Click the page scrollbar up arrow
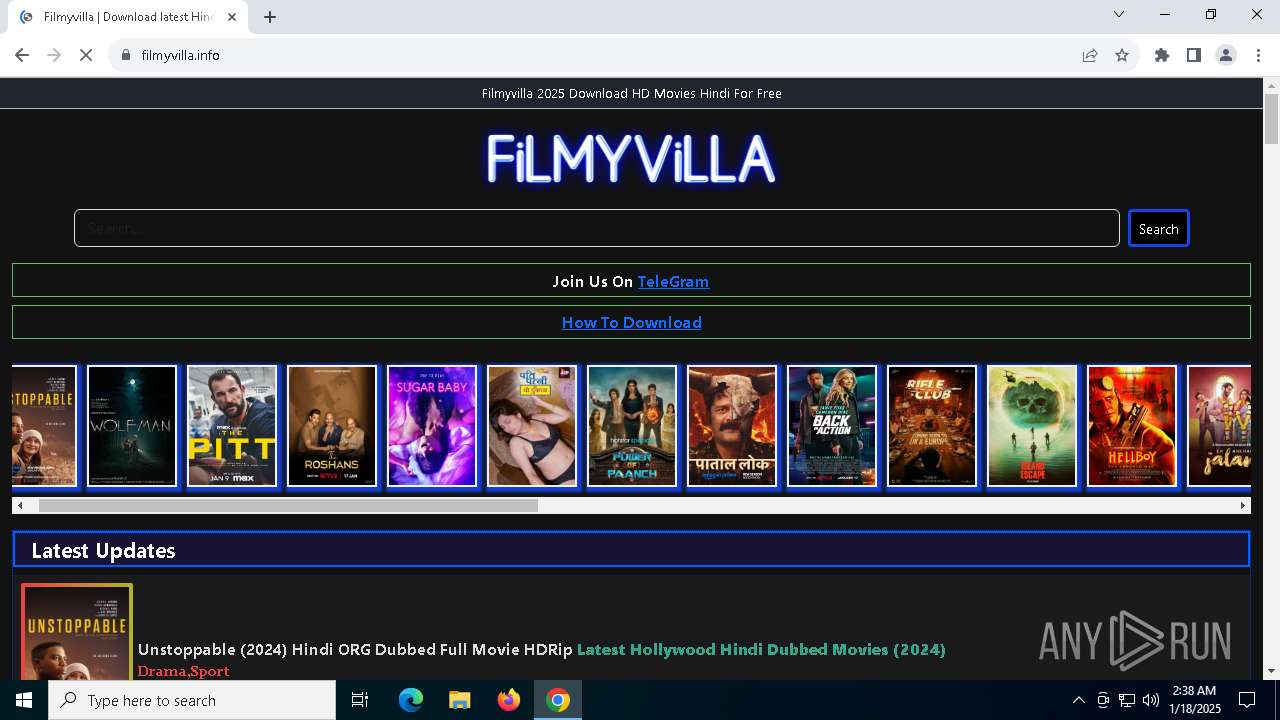This screenshot has height=720, width=1280. [x=1271, y=86]
